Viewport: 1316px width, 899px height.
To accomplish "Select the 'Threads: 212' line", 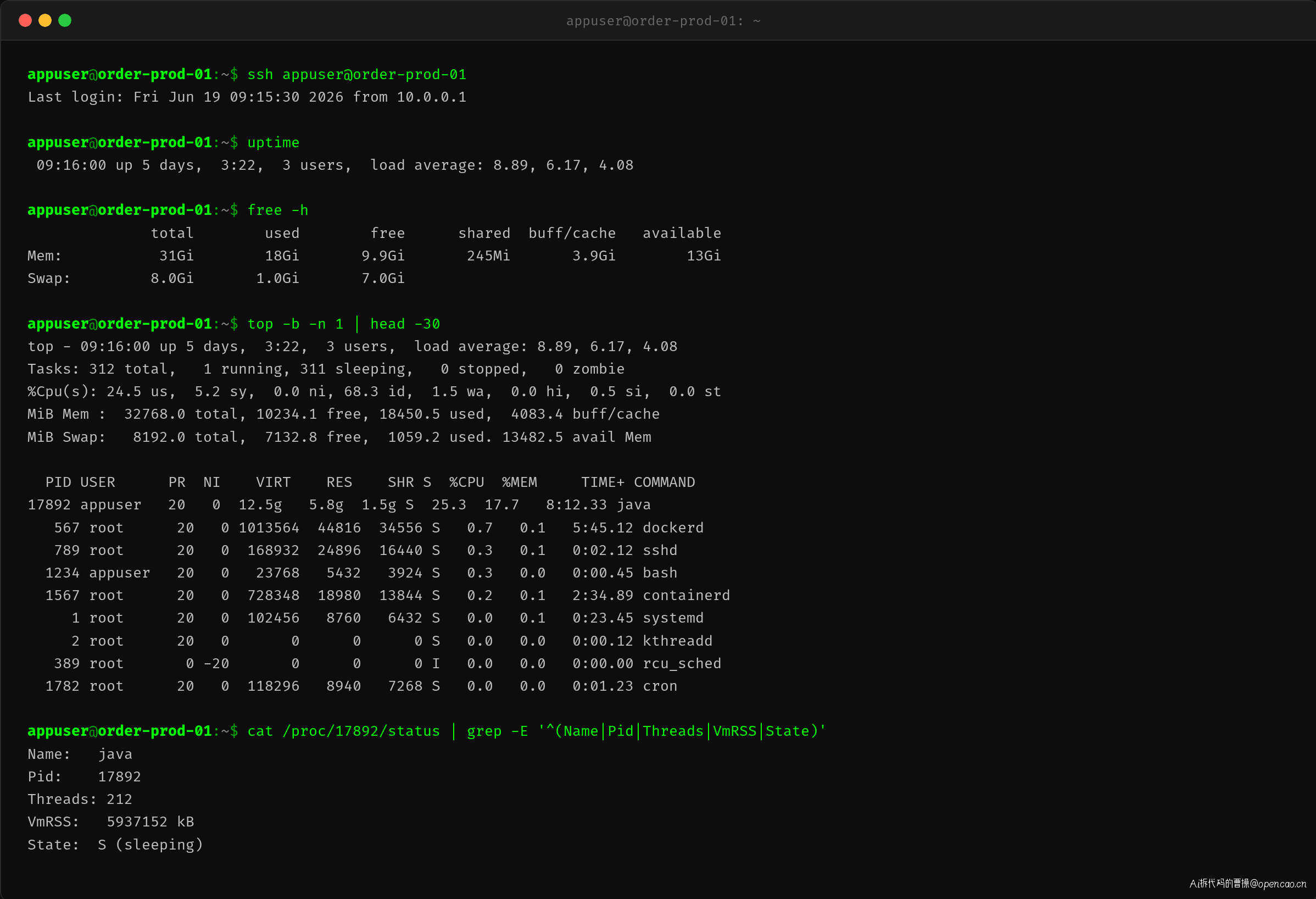I will (80, 799).
